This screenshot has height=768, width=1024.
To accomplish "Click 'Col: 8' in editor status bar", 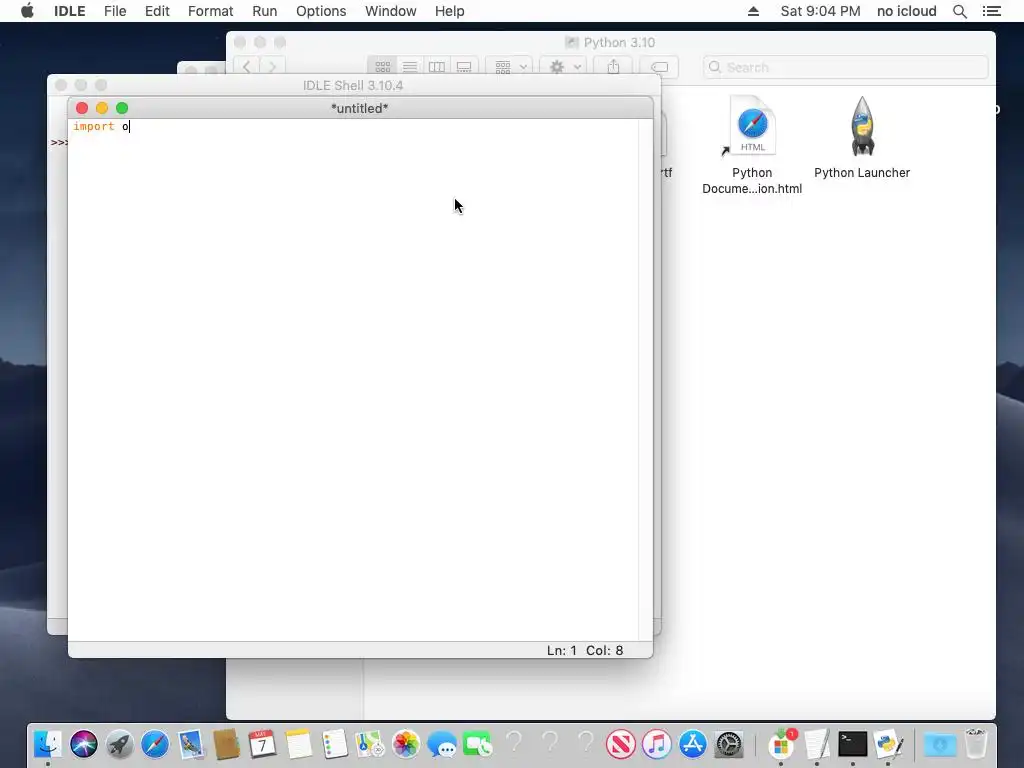I will [604, 650].
